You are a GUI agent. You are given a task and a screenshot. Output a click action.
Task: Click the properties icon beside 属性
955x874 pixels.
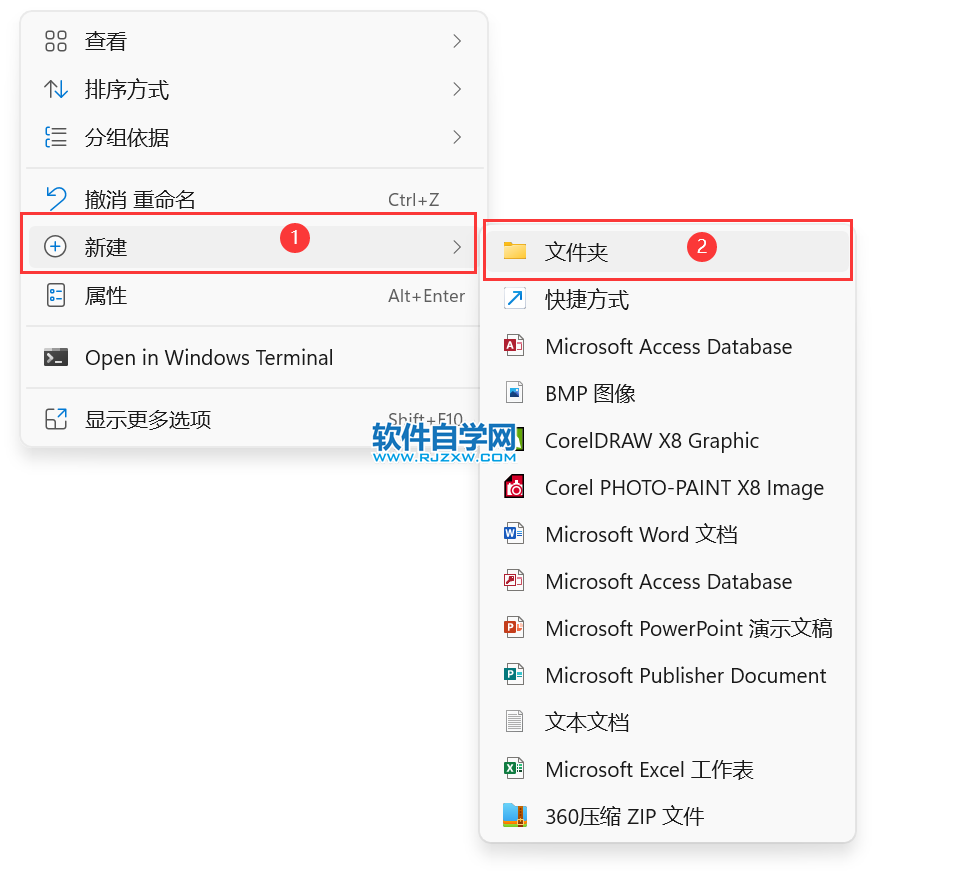[55, 295]
